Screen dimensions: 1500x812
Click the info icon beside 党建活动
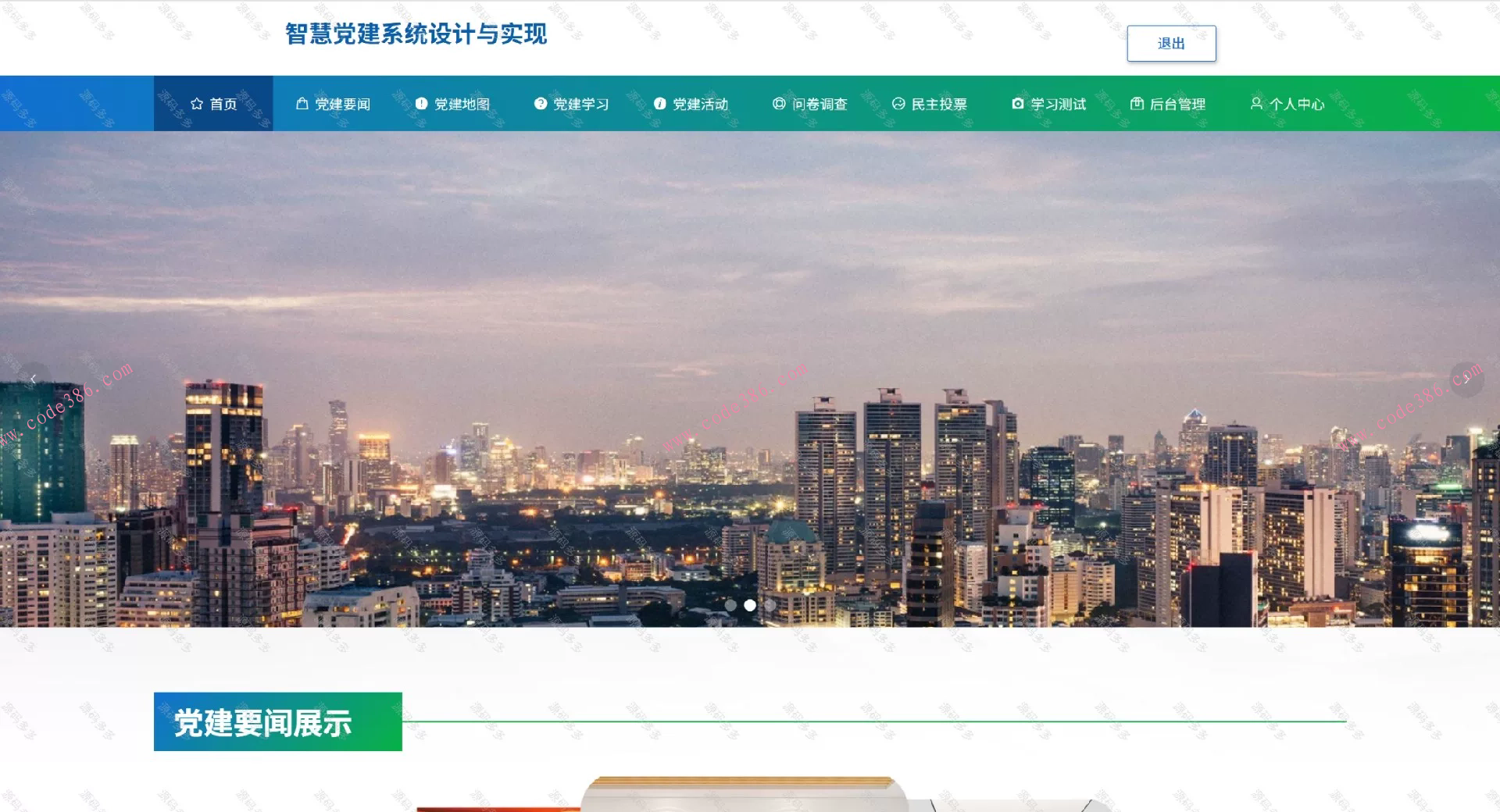[x=660, y=102]
